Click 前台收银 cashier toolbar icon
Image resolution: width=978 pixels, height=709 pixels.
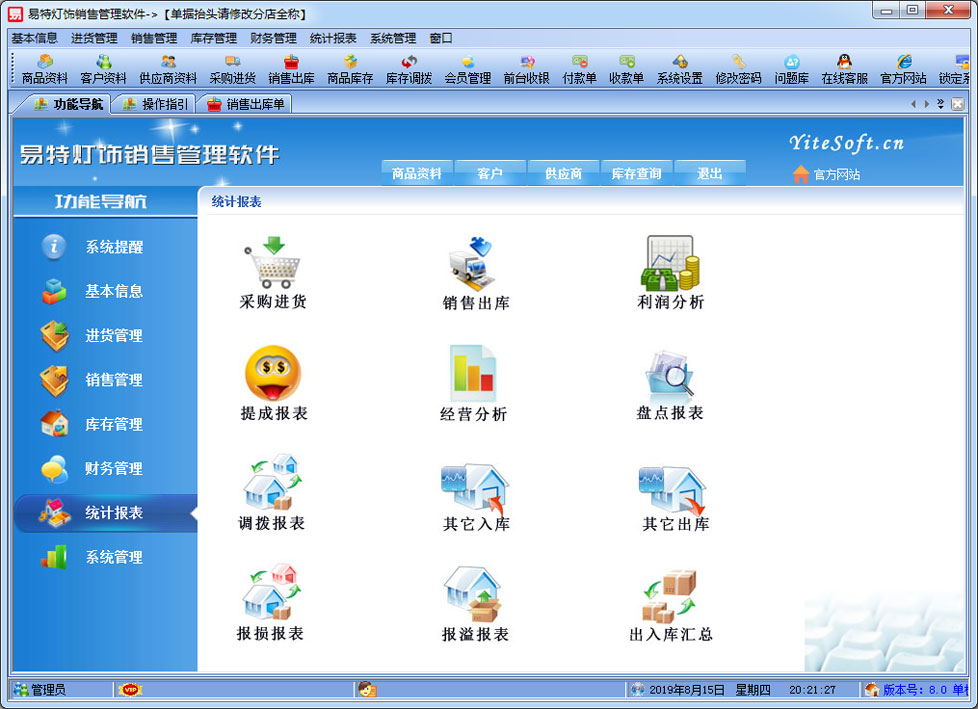point(526,70)
